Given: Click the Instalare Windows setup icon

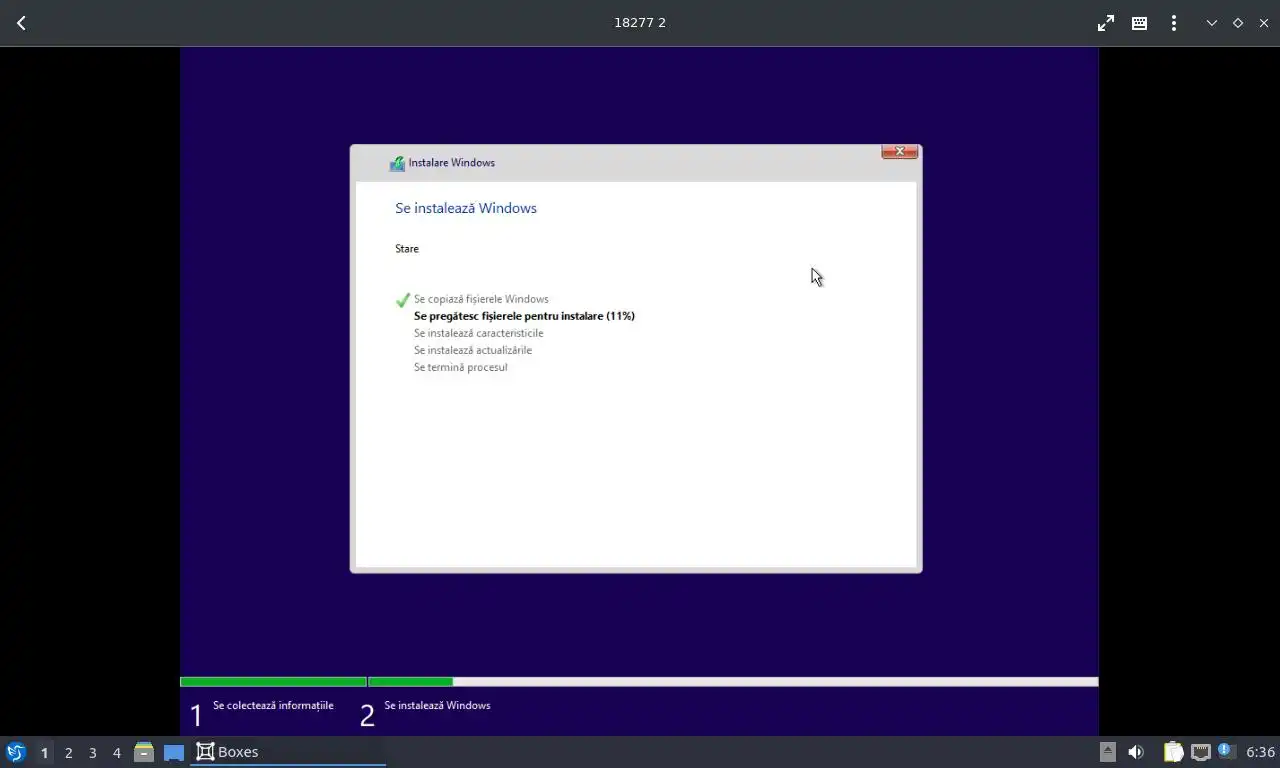Looking at the screenshot, I should click(x=397, y=163).
